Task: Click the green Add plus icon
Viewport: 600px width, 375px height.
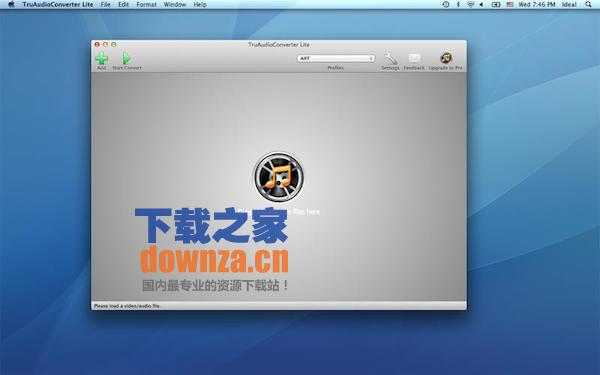Action: point(101,59)
